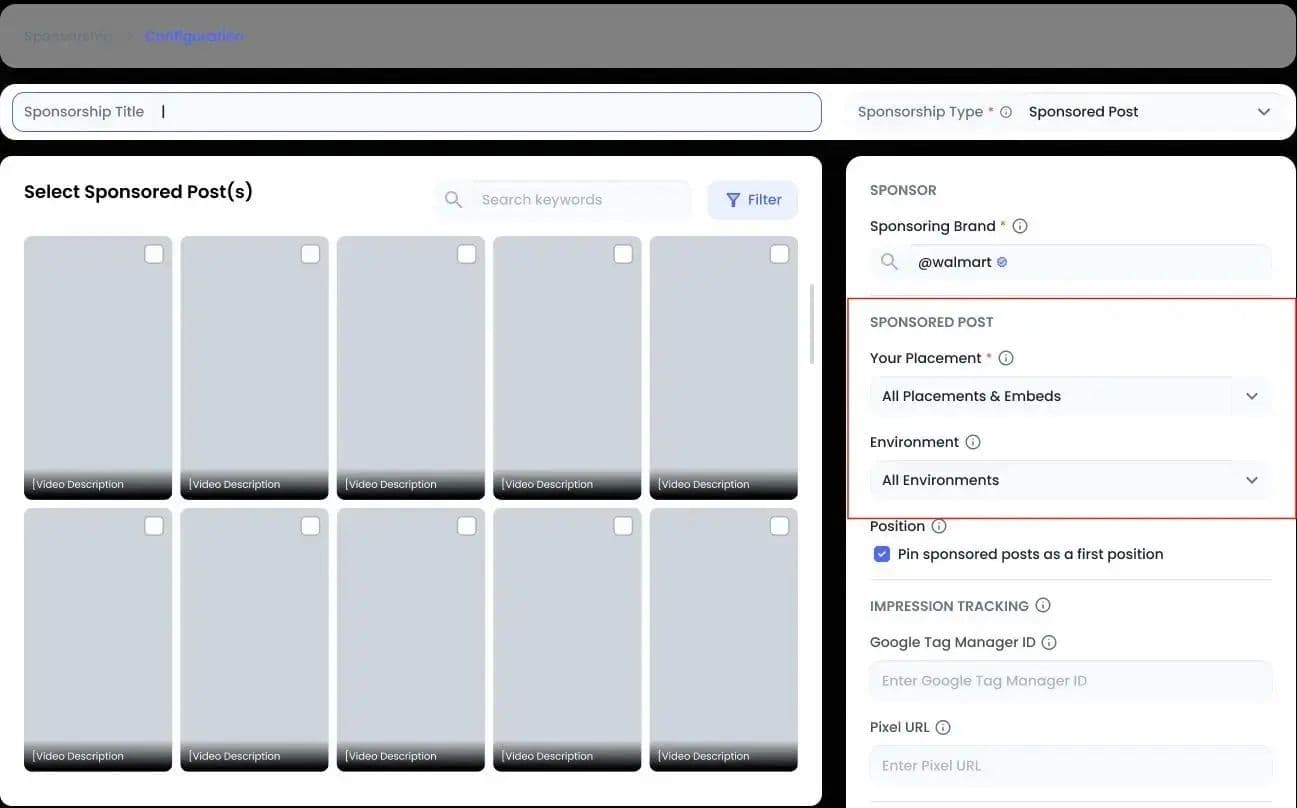Click the info icon beside Environment label
The image size is (1297, 808).
coord(973,442)
